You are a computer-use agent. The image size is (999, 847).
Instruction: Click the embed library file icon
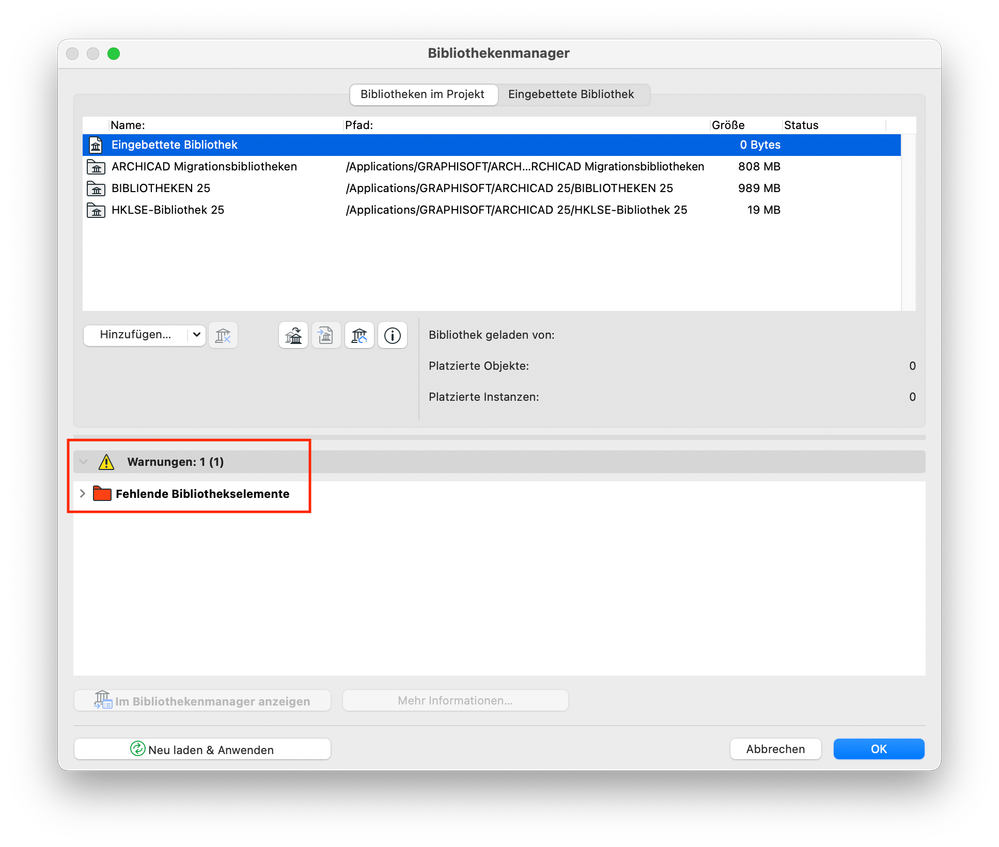(x=326, y=335)
